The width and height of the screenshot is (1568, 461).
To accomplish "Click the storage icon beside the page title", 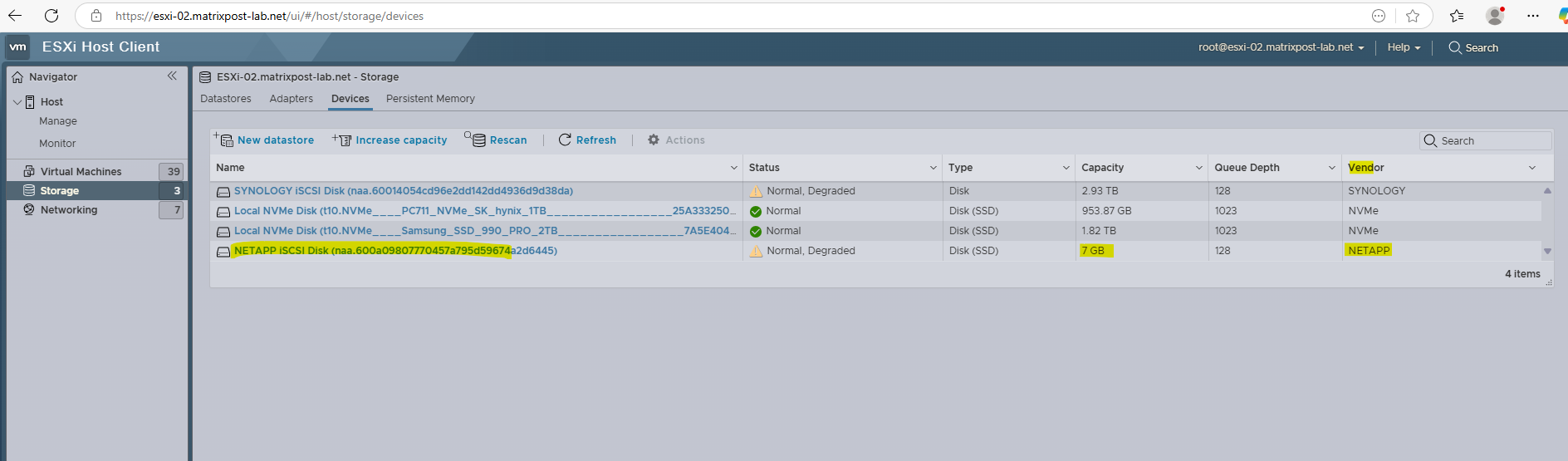I will (x=205, y=77).
